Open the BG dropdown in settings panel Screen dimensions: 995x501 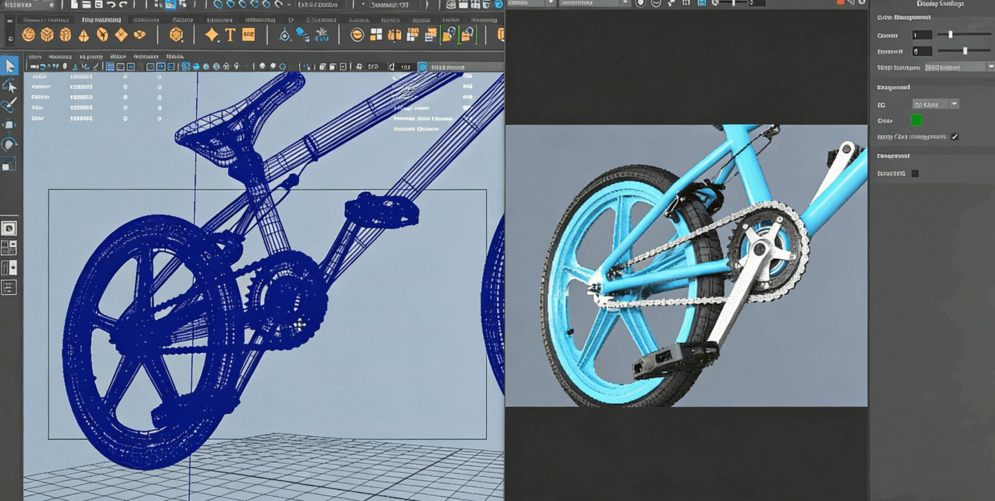(935, 104)
